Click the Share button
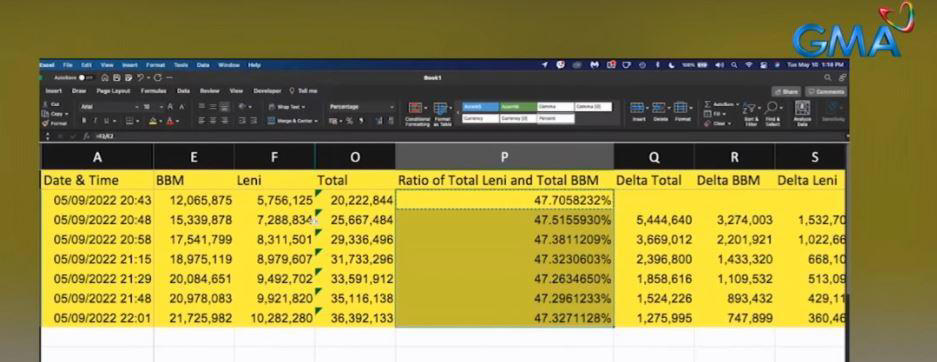Viewport: 937px width, 362px height. point(786,92)
